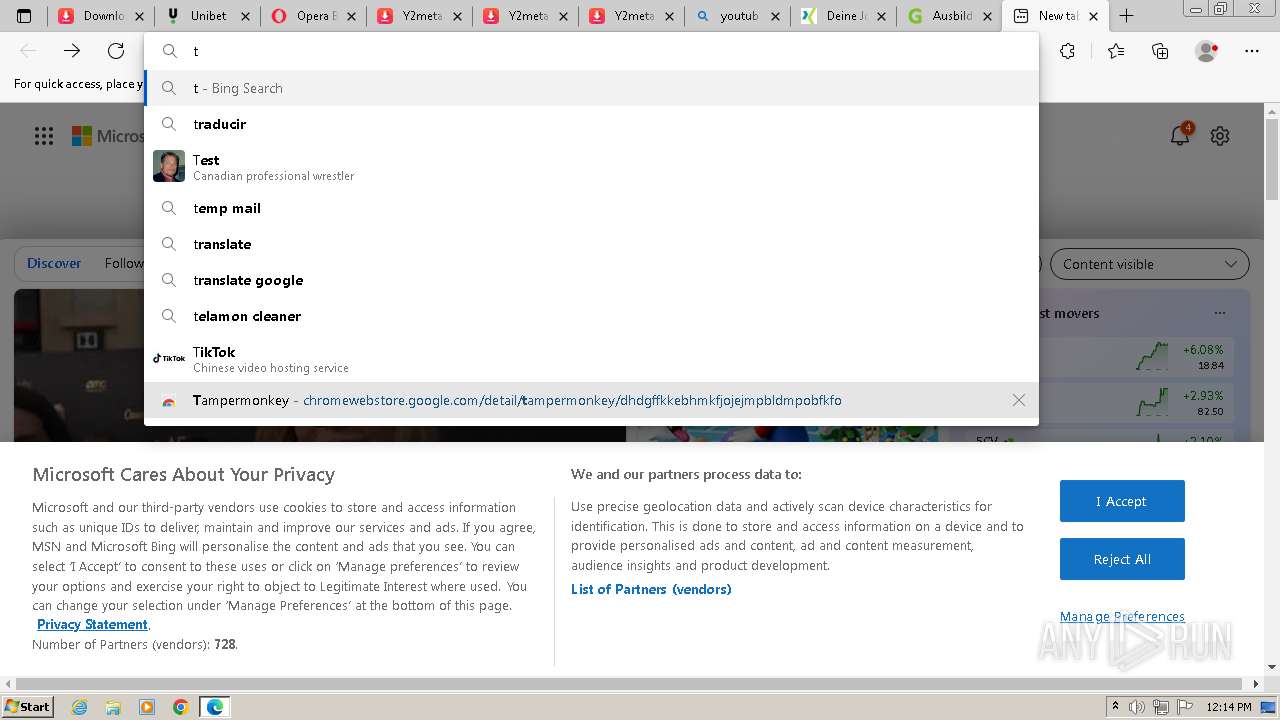1280x720 pixels.
Task: Switch to the Download tab
Action: click(101, 16)
